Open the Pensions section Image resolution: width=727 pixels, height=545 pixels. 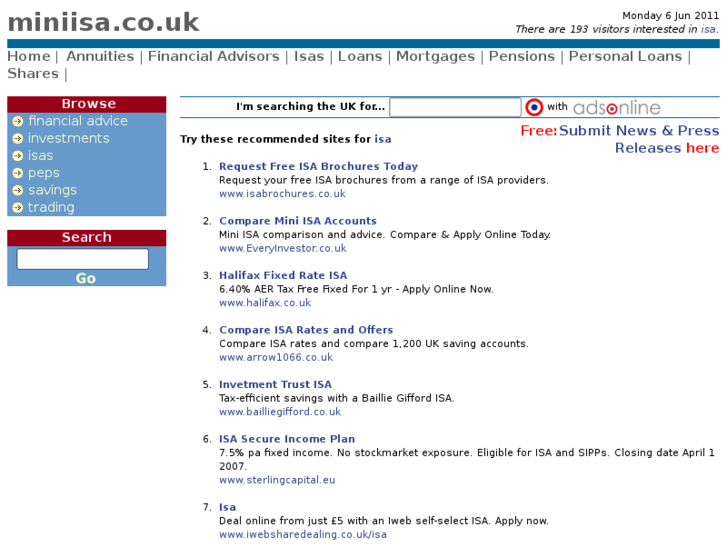pyautogui.click(x=522, y=56)
